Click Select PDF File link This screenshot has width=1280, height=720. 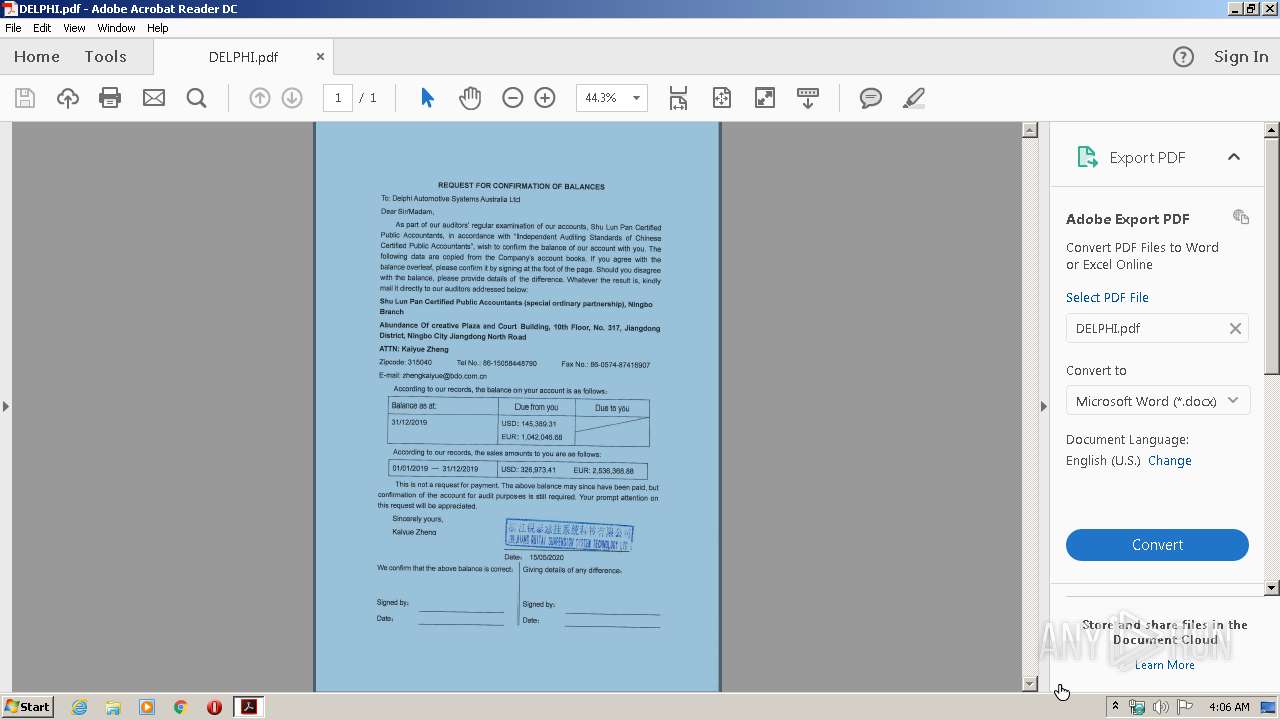(1107, 297)
